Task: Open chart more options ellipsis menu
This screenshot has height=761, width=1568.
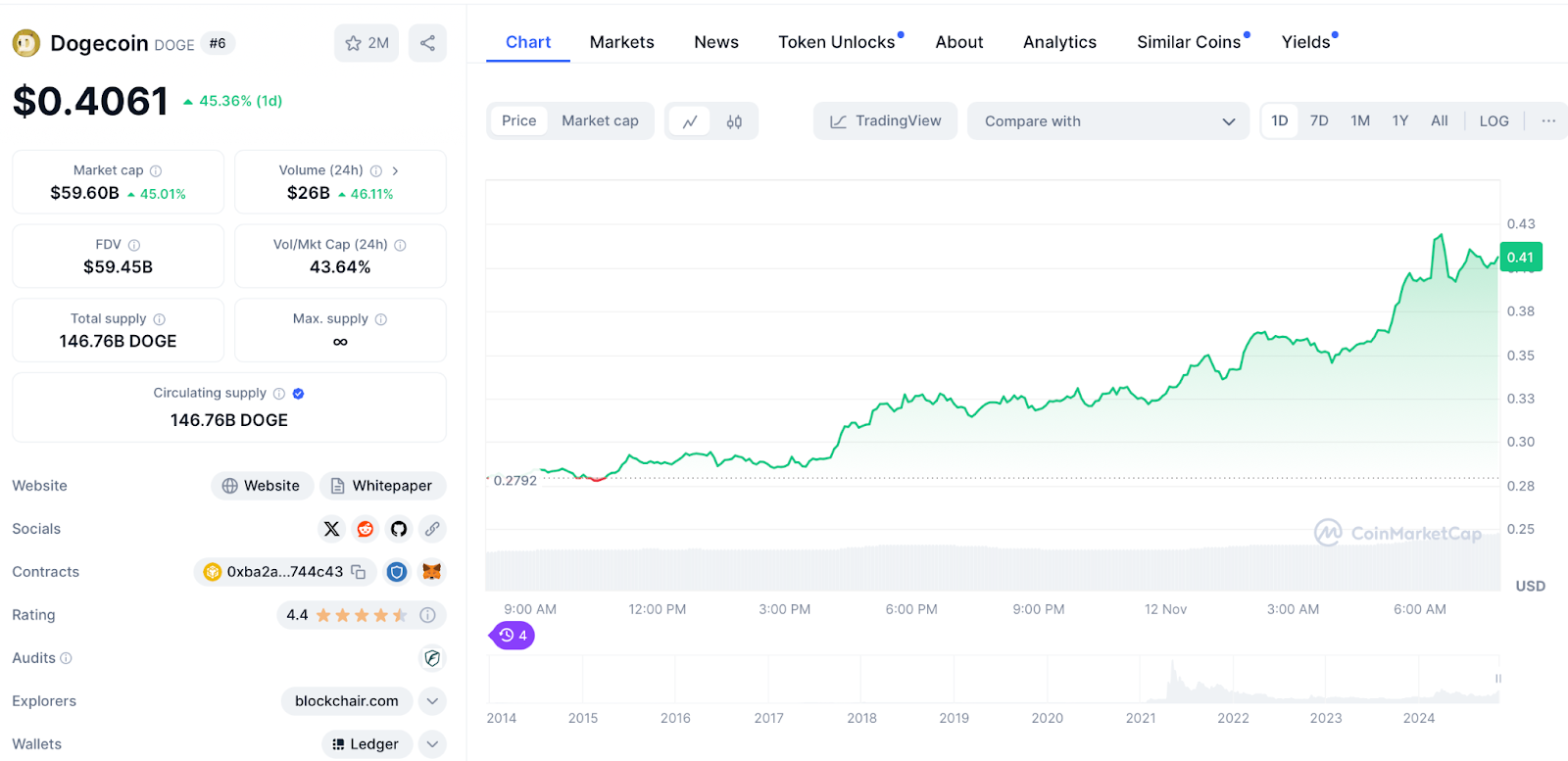Action: coord(1548,120)
